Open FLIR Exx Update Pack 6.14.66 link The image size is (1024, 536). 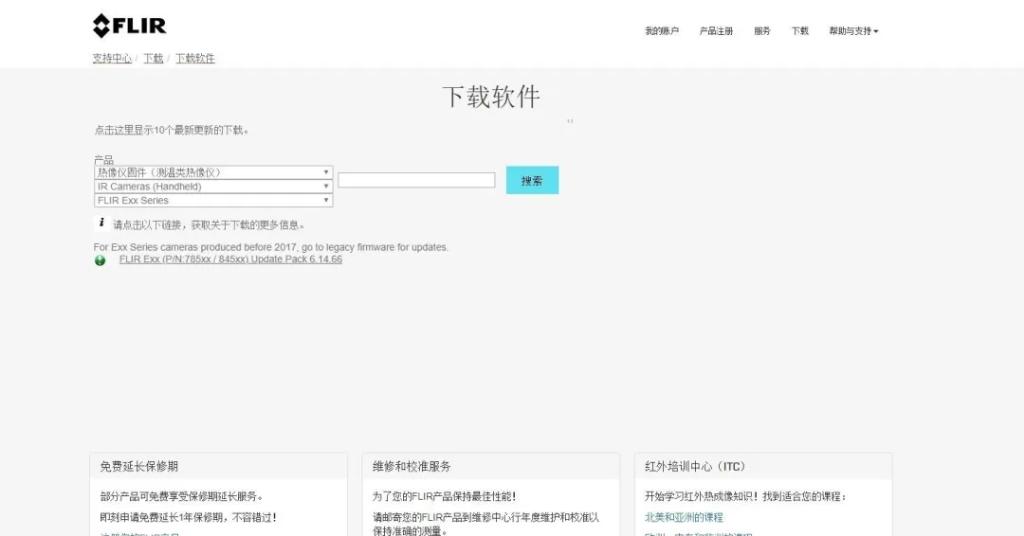(x=231, y=259)
